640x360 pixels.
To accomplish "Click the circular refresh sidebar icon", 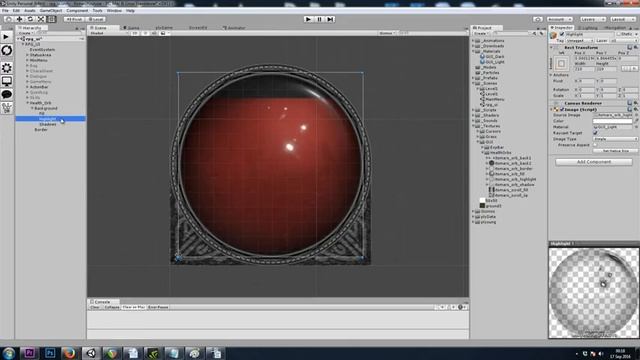I will pos(7,50).
